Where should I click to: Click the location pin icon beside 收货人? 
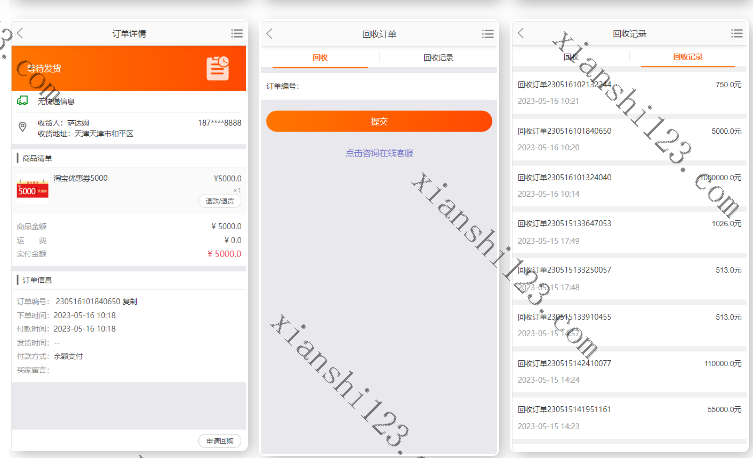22,127
